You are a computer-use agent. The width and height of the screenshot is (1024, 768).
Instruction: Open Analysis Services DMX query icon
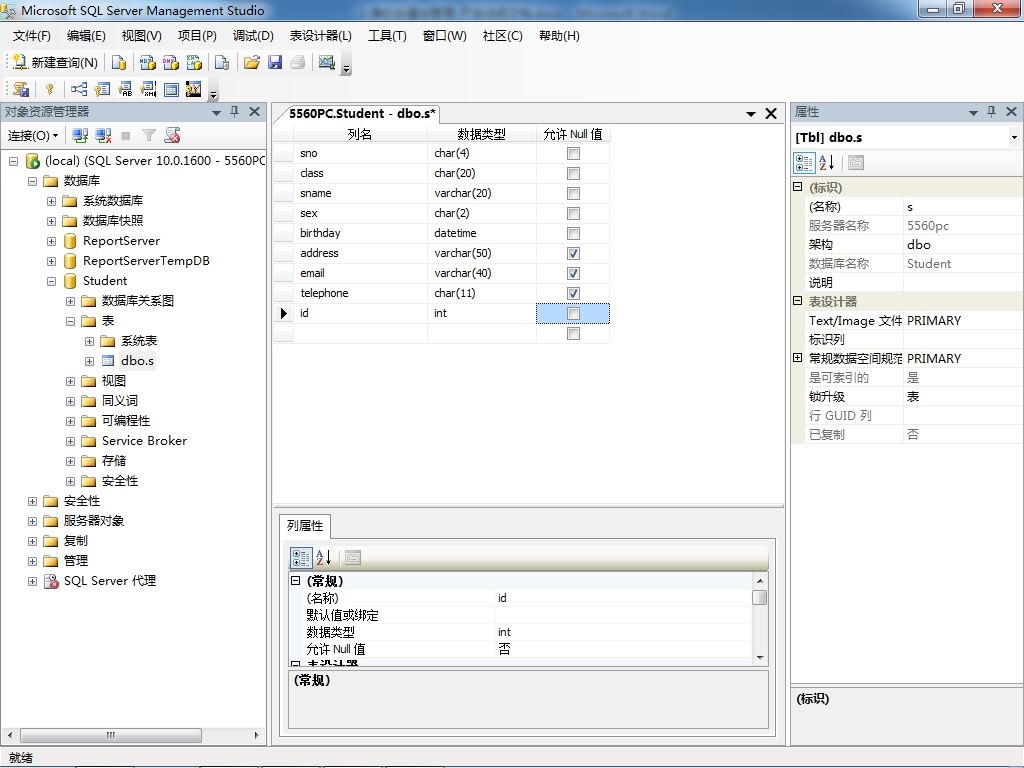(171, 62)
